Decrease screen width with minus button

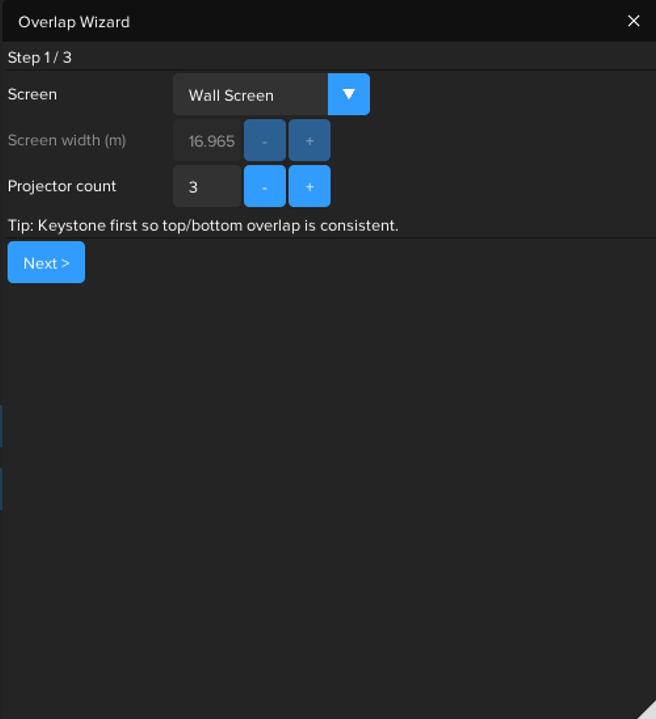pyautogui.click(x=265, y=141)
